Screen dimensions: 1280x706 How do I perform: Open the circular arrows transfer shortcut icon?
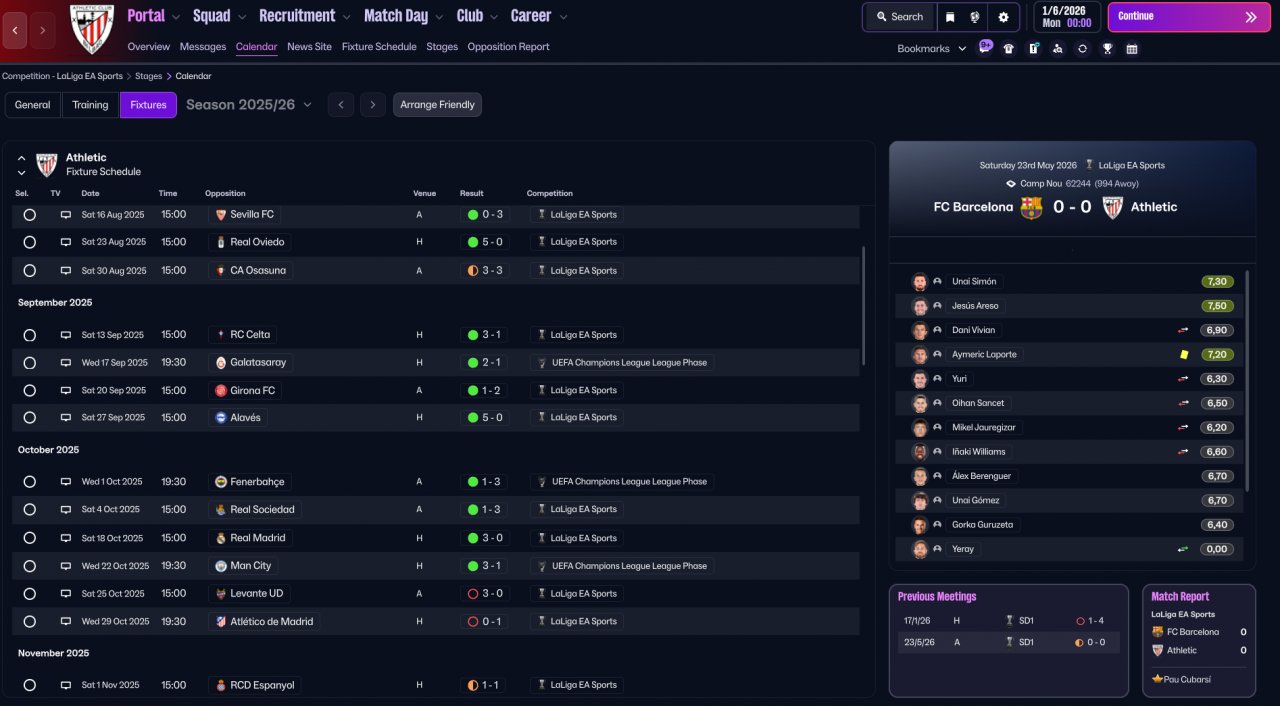(1082, 48)
